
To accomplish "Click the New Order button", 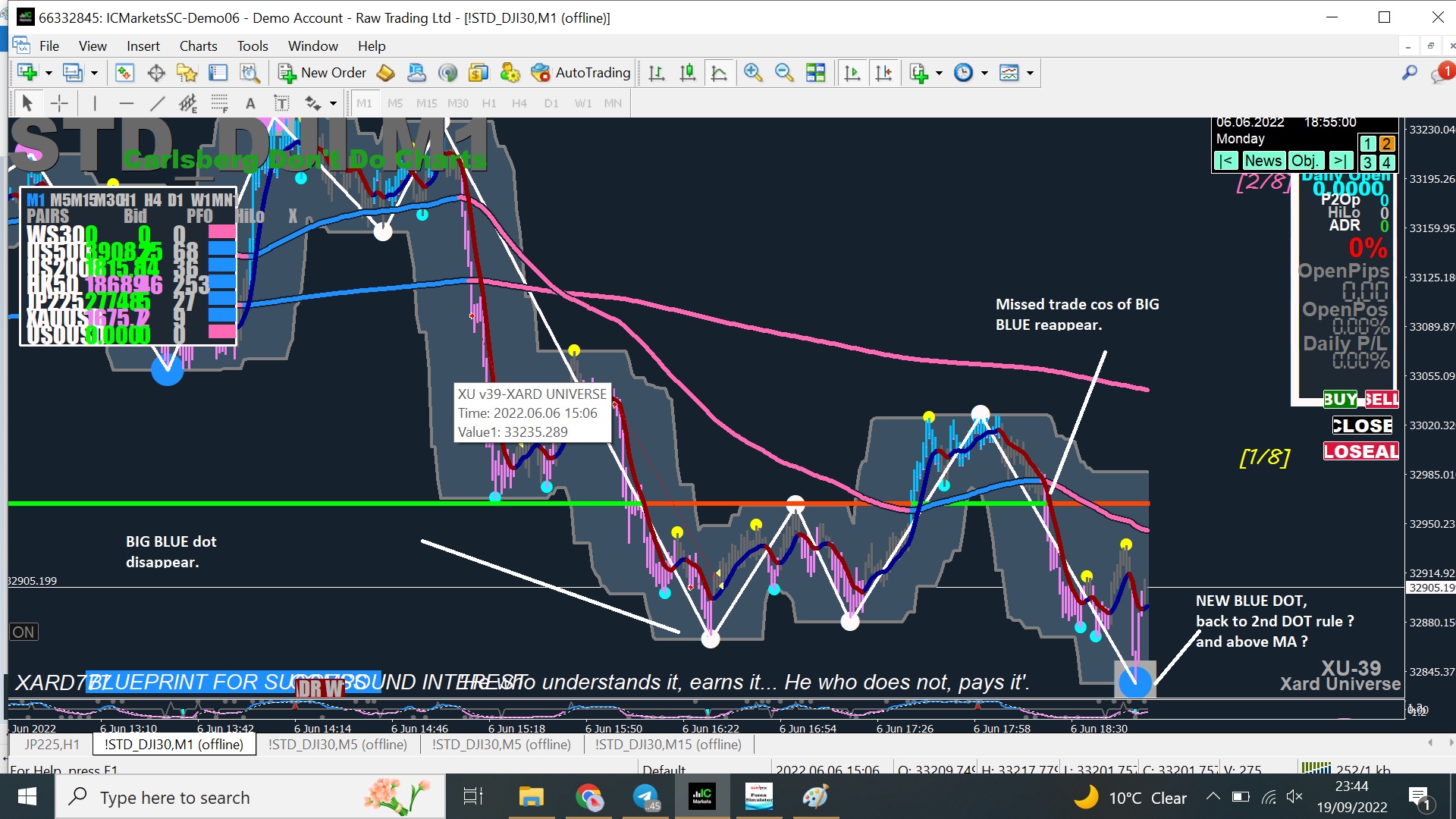I will 322,73.
